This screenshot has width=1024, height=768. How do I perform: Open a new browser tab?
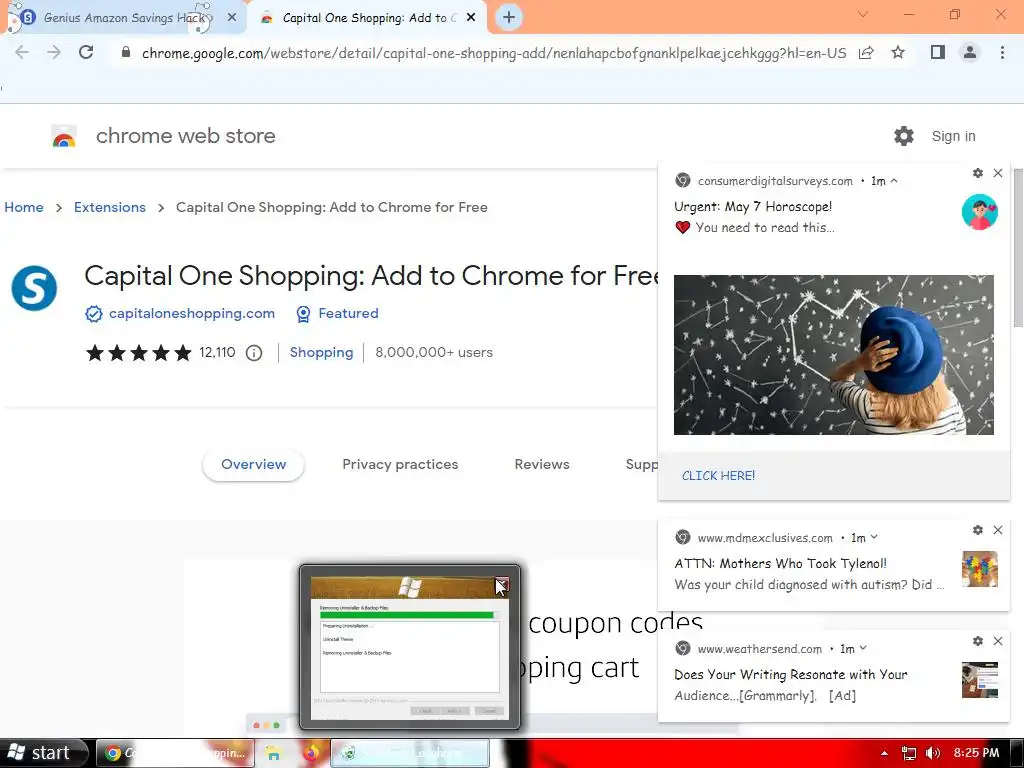coord(509,17)
